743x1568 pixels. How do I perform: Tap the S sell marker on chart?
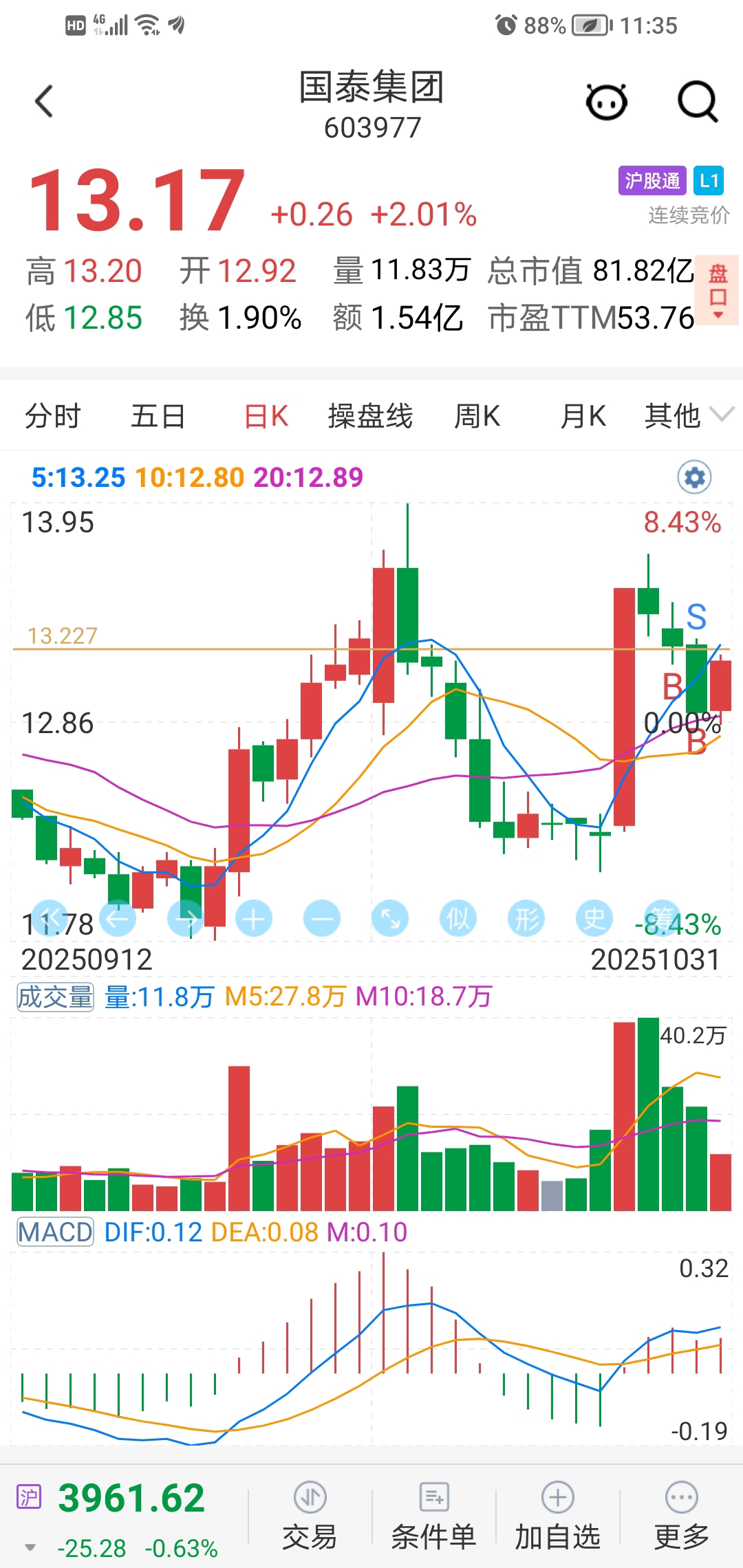696,617
